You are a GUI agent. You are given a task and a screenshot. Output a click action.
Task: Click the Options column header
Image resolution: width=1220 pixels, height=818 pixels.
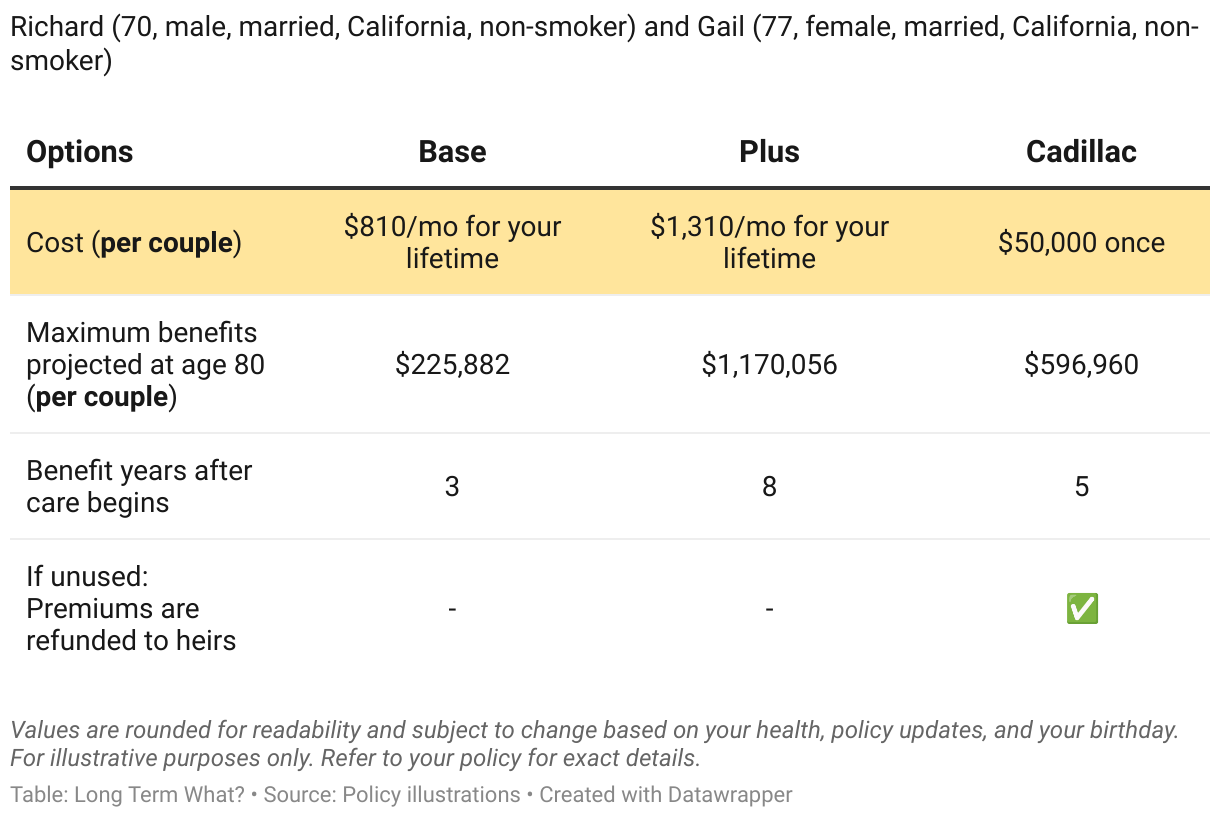[80, 152]
